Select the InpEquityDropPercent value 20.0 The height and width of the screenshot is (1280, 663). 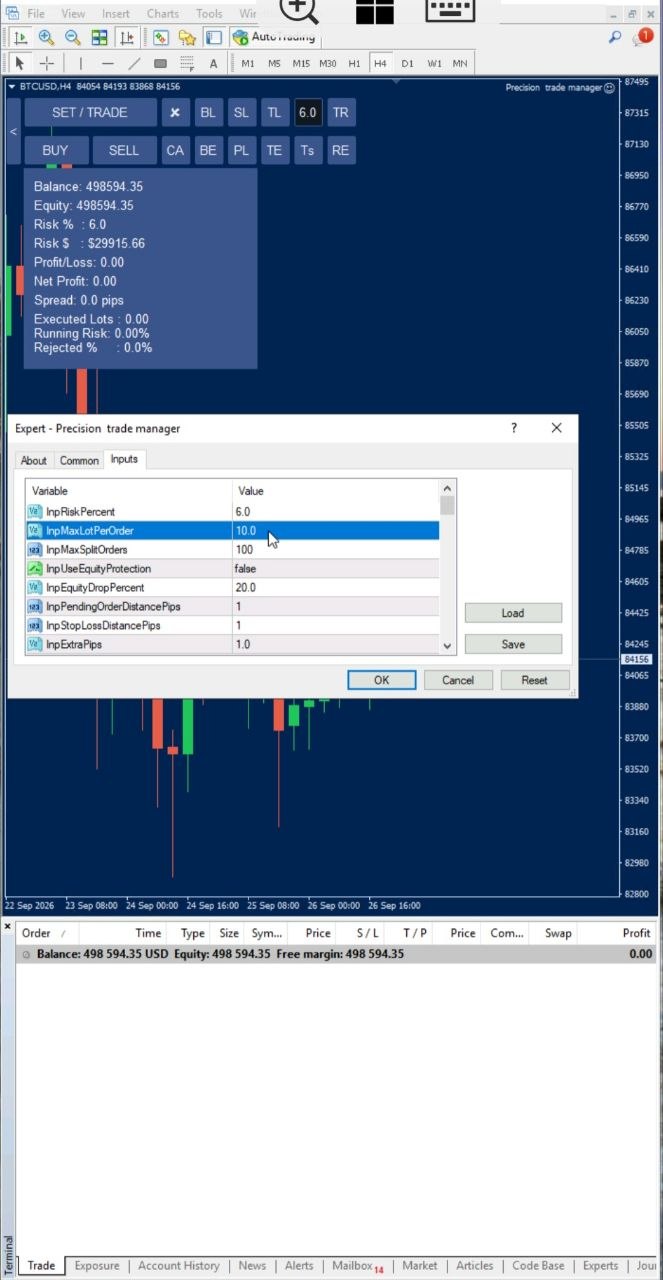pyautogui.click(x=335, y=587)
